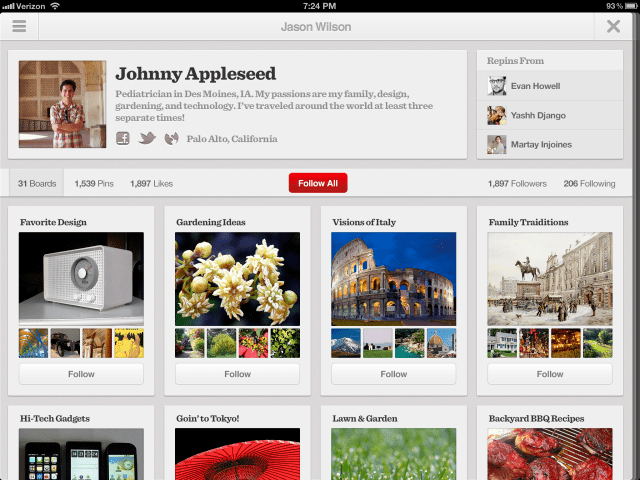Image resolution: width=640 pixels, height=480 pixels.
Task: Open Johnny Appleseed's Facebook icon
Action: (123, 138)
